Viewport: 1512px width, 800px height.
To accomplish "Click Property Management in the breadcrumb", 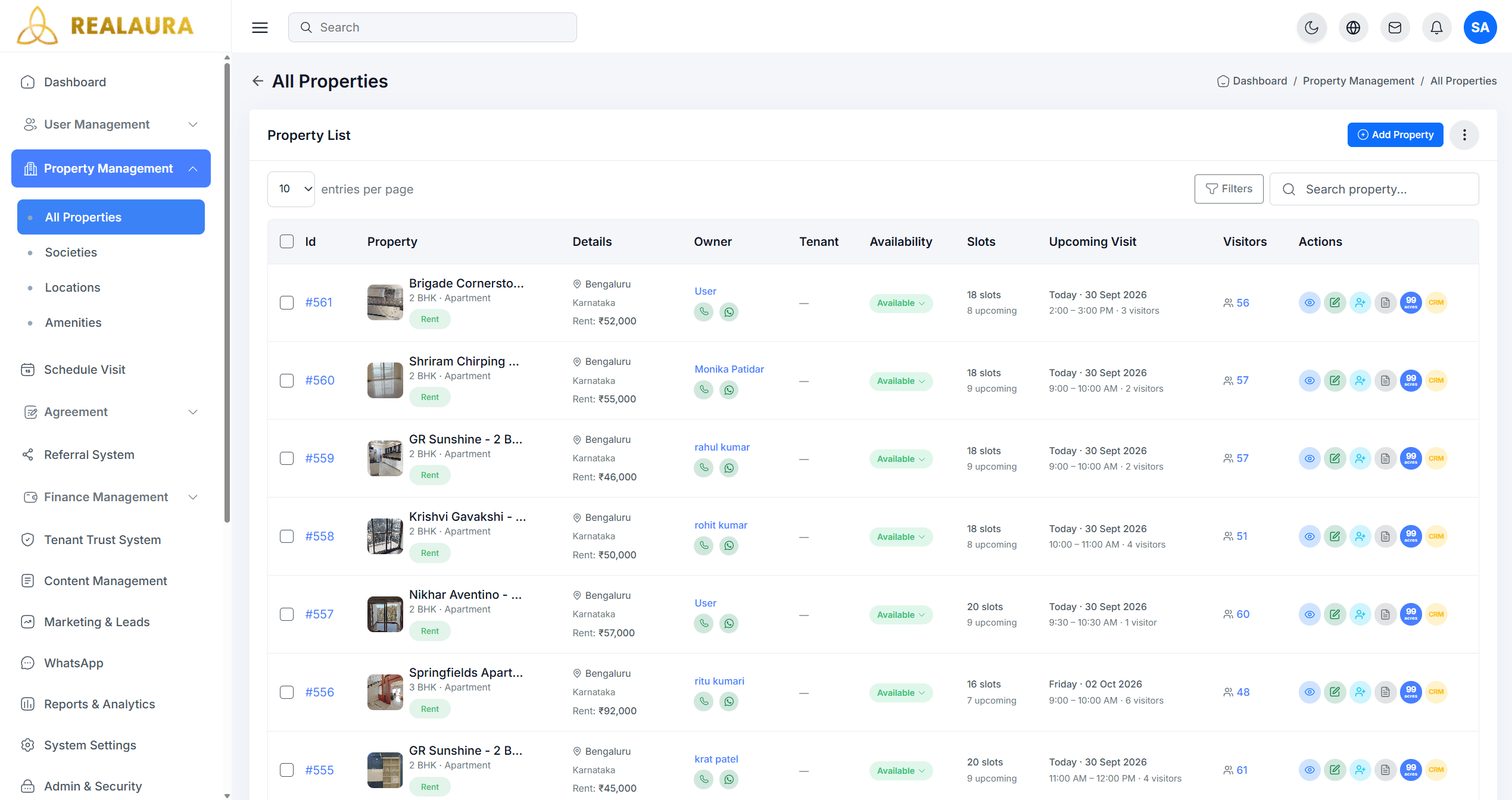I will tap(1358, 81).
